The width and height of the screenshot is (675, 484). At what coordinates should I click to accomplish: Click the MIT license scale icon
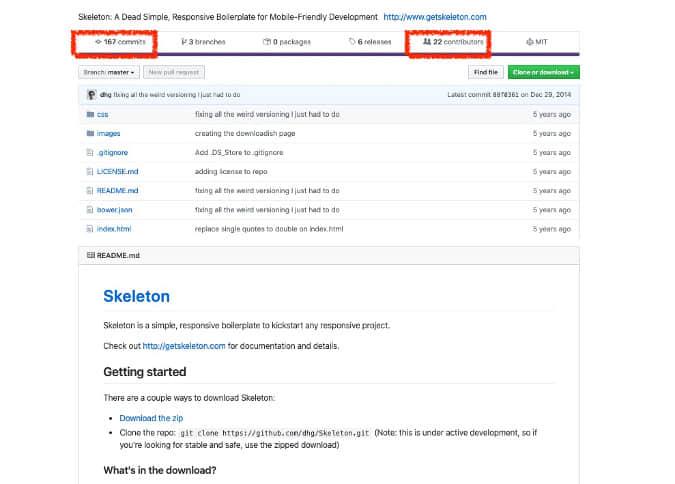click(x=529, y=42)
